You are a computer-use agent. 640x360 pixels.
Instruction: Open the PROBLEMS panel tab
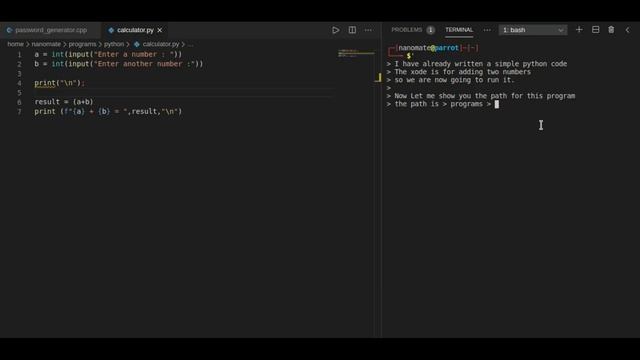(407, 30)
